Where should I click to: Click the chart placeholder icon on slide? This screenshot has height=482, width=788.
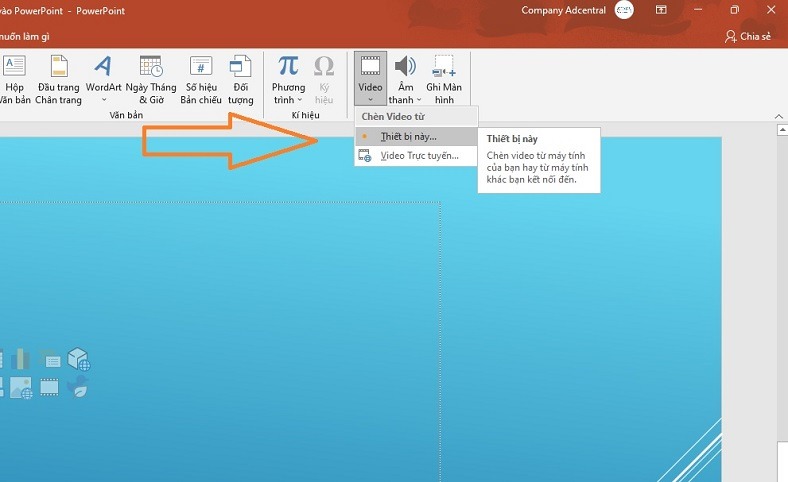click(x=22, y=358)
